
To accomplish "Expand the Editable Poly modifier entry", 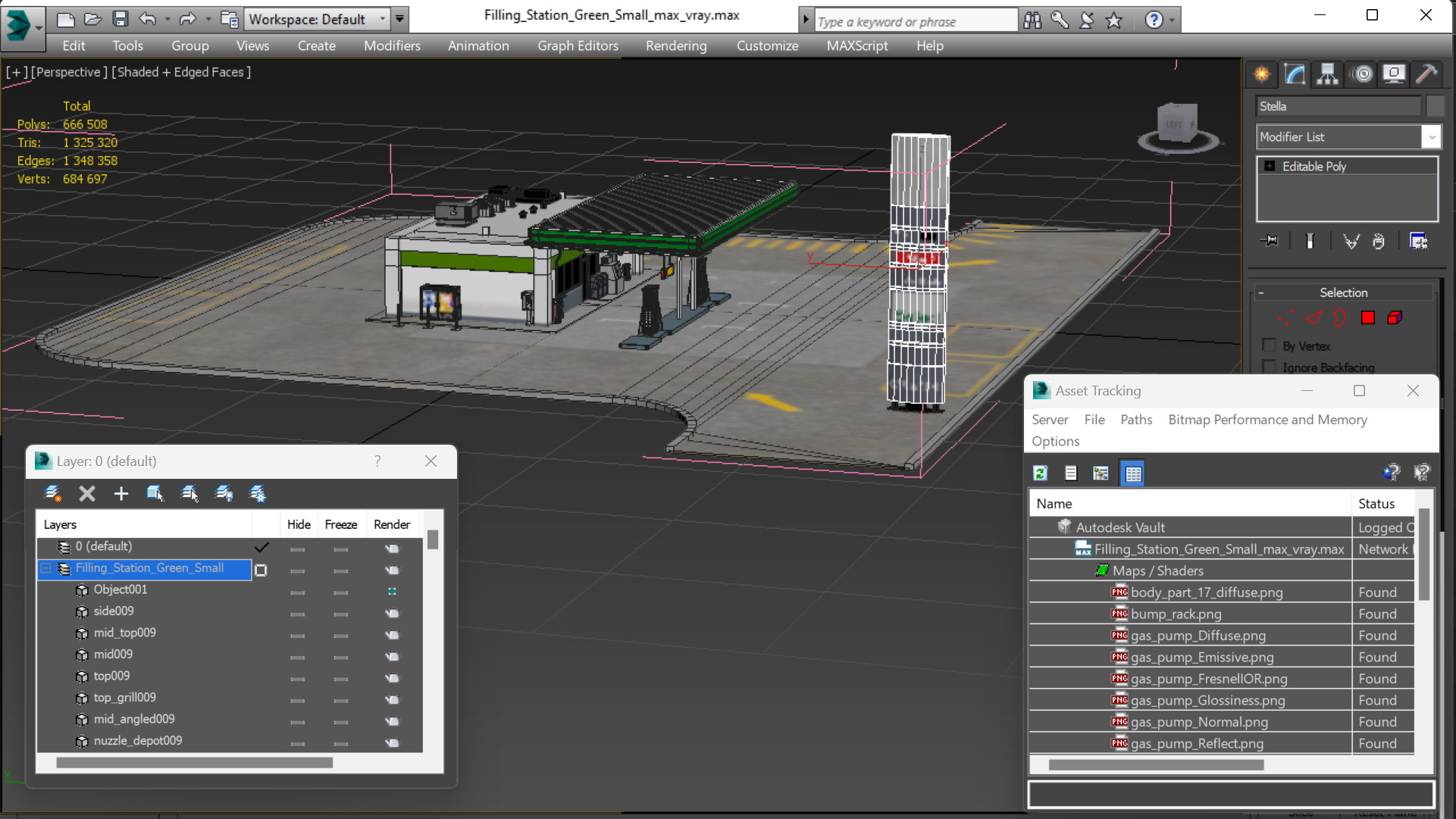I will click(x=1270, y=166).
